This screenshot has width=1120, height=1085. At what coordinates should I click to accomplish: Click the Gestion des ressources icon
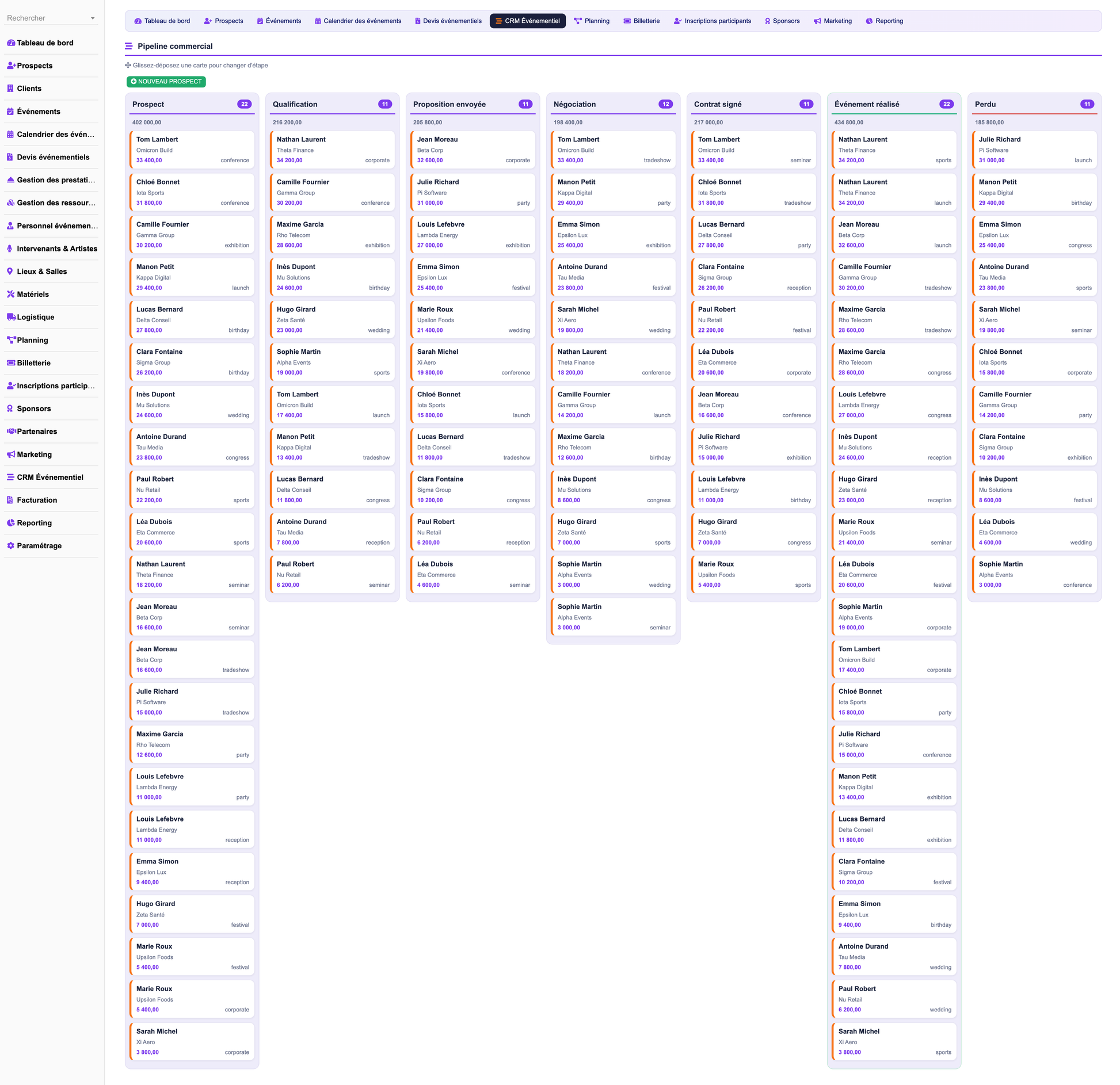pos(10,203)
